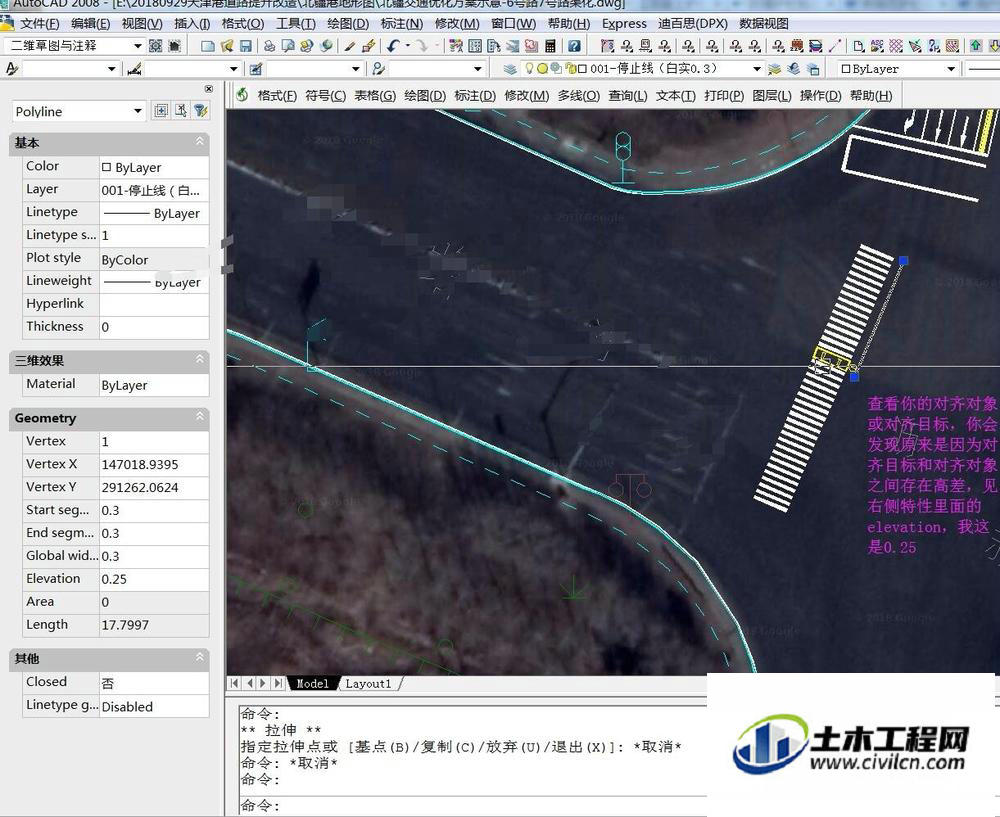Open the Help question mark icon
Screen dimensions: 1000x817
coord(574,46)
